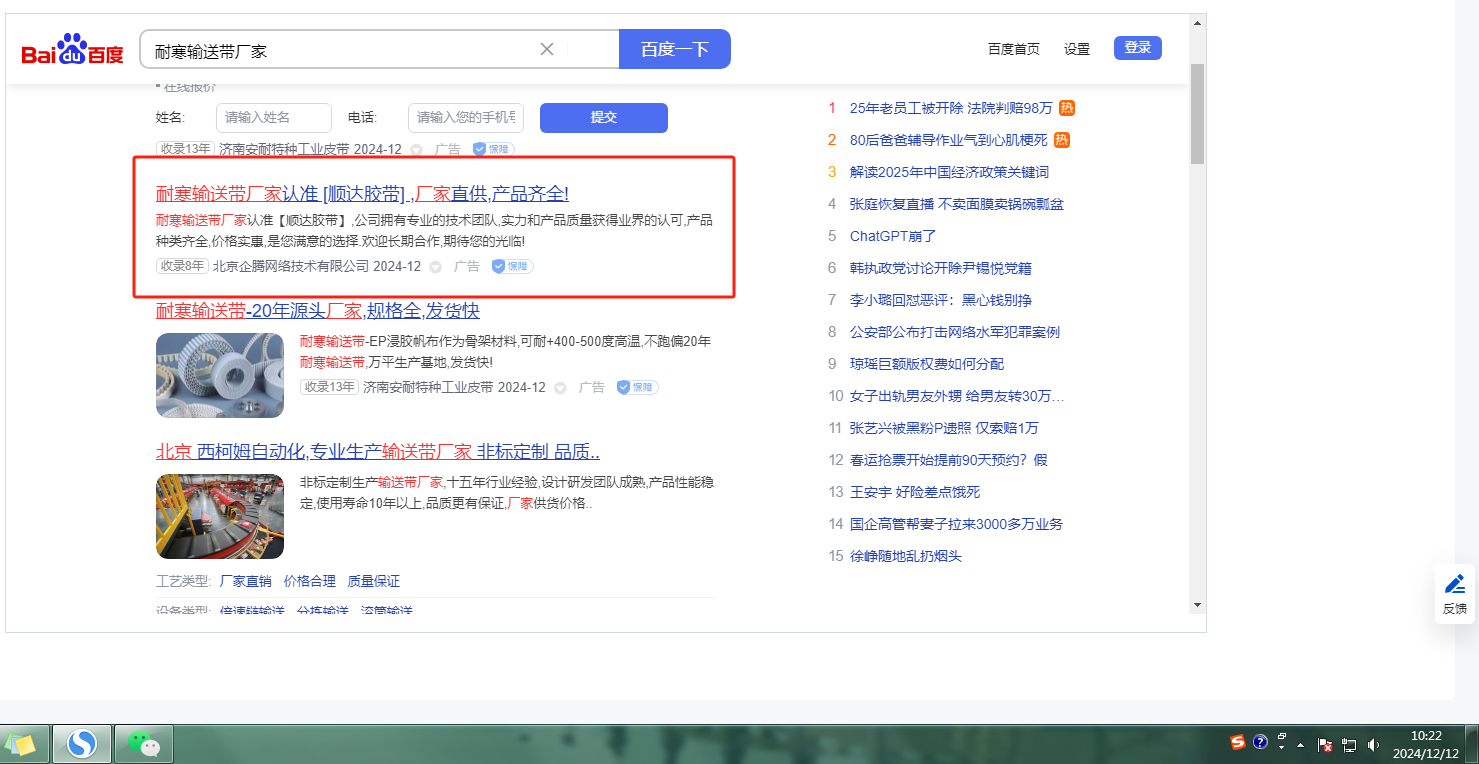Open 设置 in the top navigation
This screenshot has height=764, width=1479.
(1077, 49)
